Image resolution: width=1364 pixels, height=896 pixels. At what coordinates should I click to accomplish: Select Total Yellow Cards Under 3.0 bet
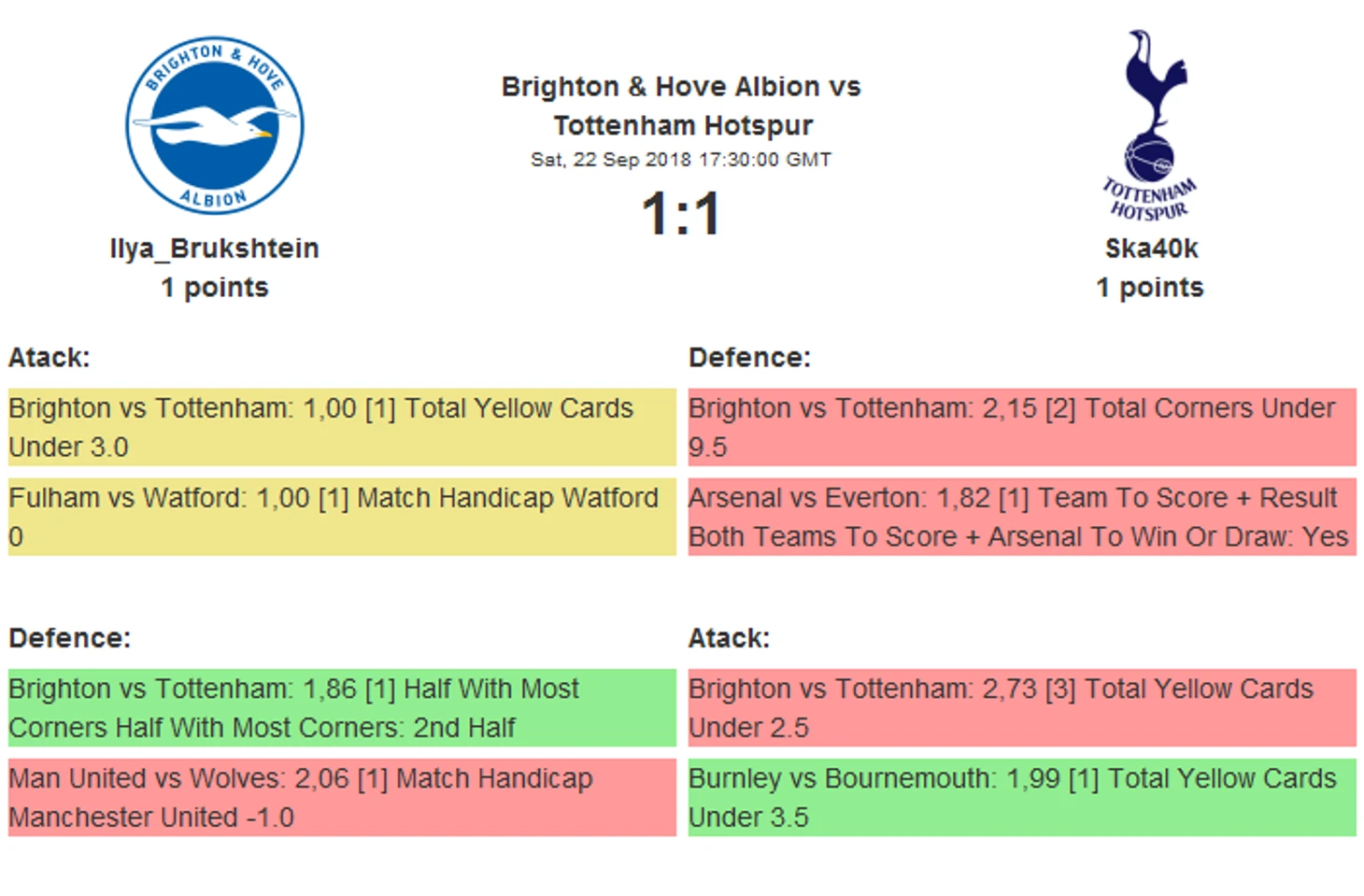(342, 427)
